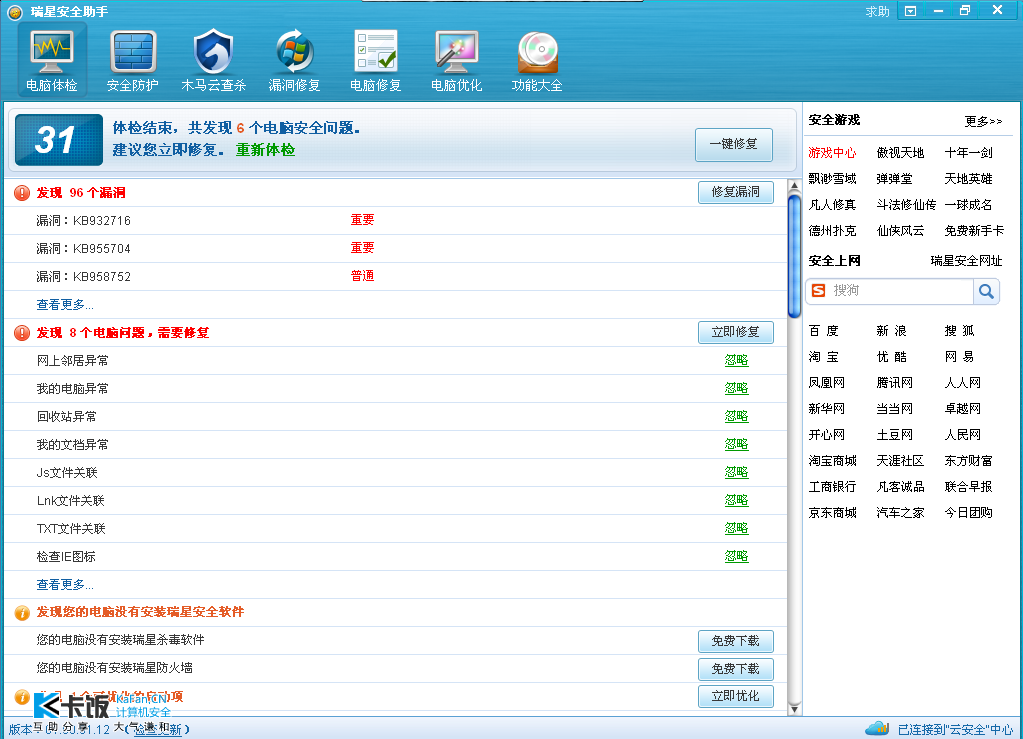Click the scrollbar up arrow
This screenshot has height=739, width=1023.
coord(794,186)
